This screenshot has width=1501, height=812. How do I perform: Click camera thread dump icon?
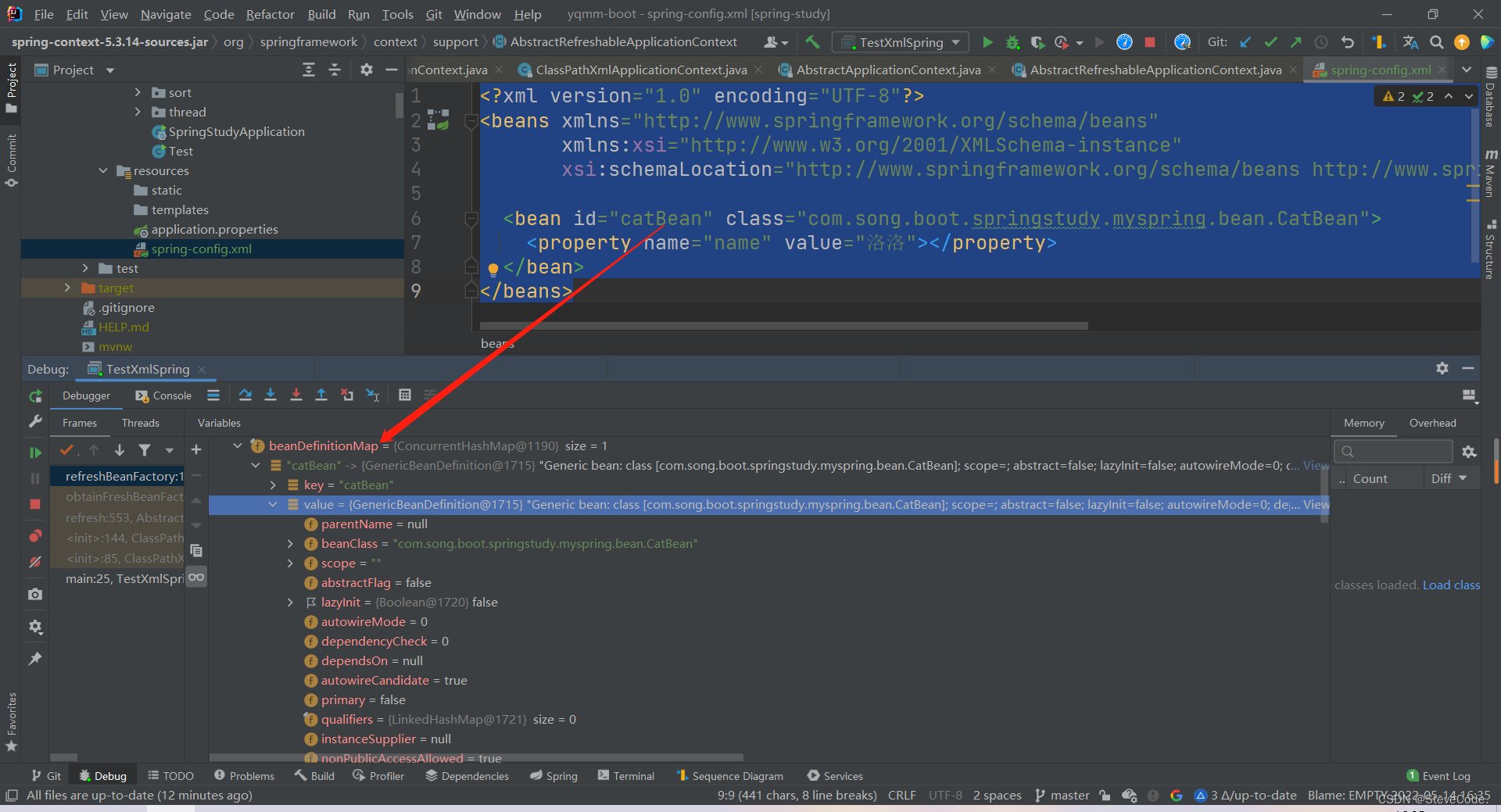[x=35, y=594]
